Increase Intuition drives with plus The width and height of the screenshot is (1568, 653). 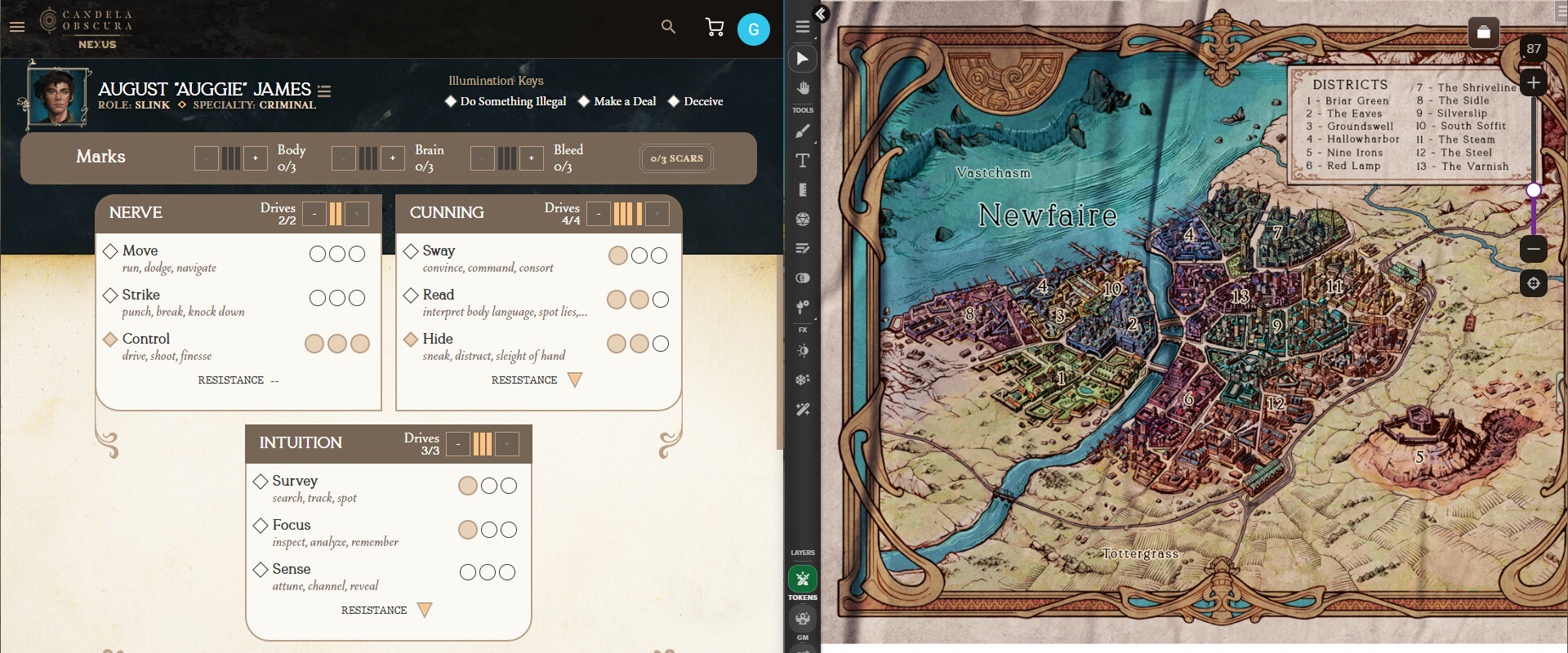coord(507,444)
